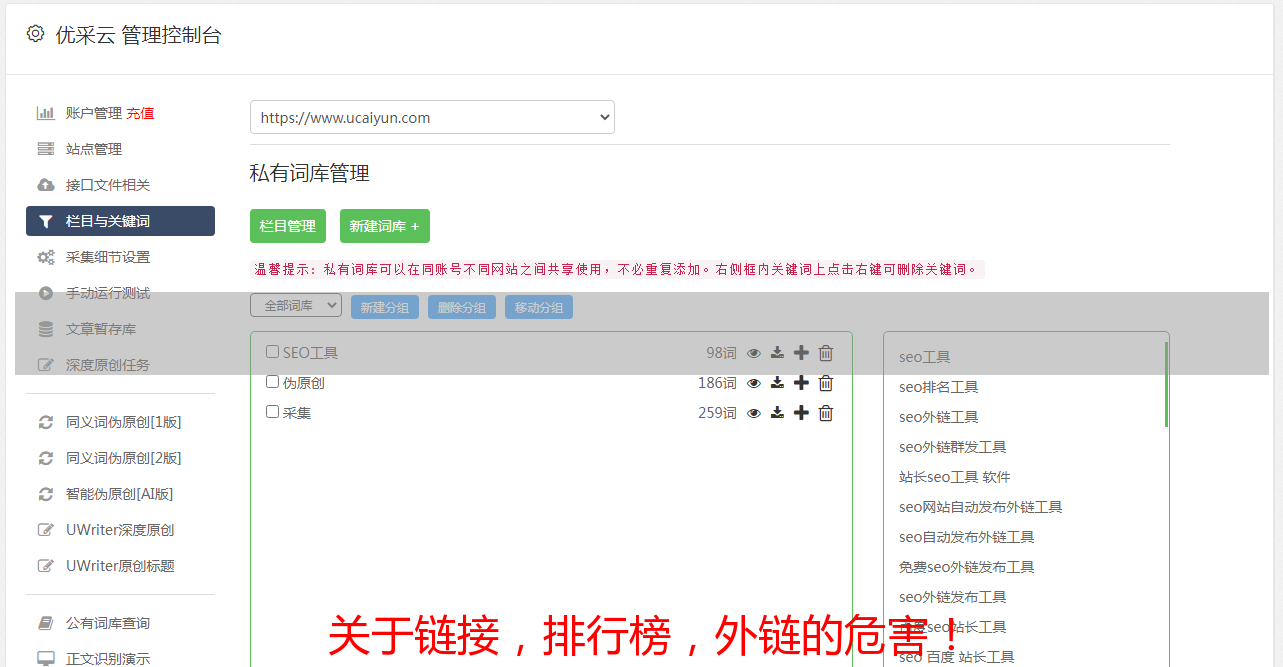Open 公有词库查询 in the sidebar

point(108,623)
